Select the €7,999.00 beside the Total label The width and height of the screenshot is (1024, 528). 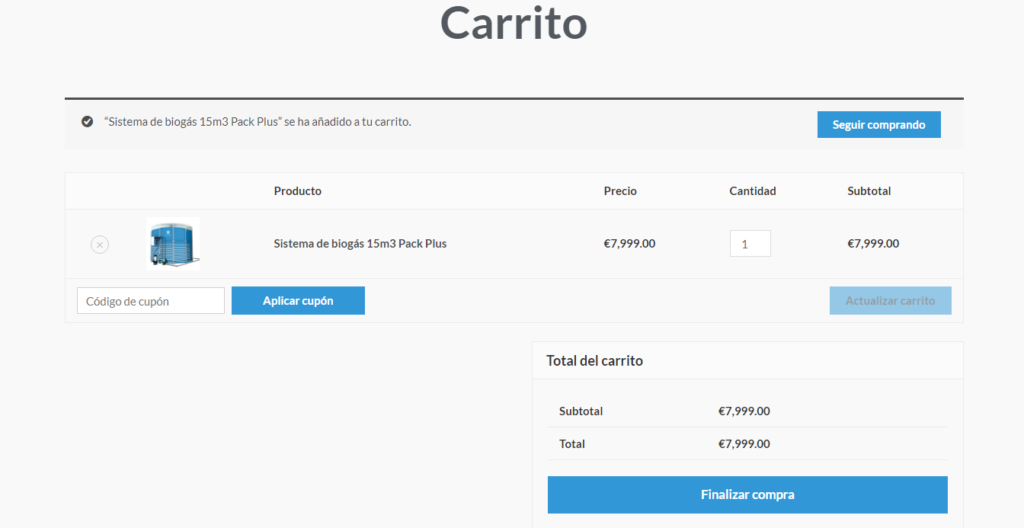point(744,444)
